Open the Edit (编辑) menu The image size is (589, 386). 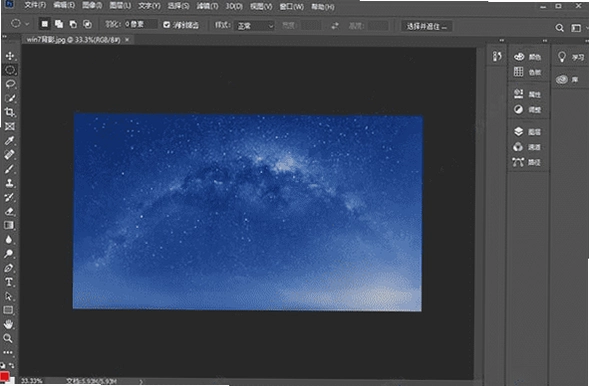point(64,6)
